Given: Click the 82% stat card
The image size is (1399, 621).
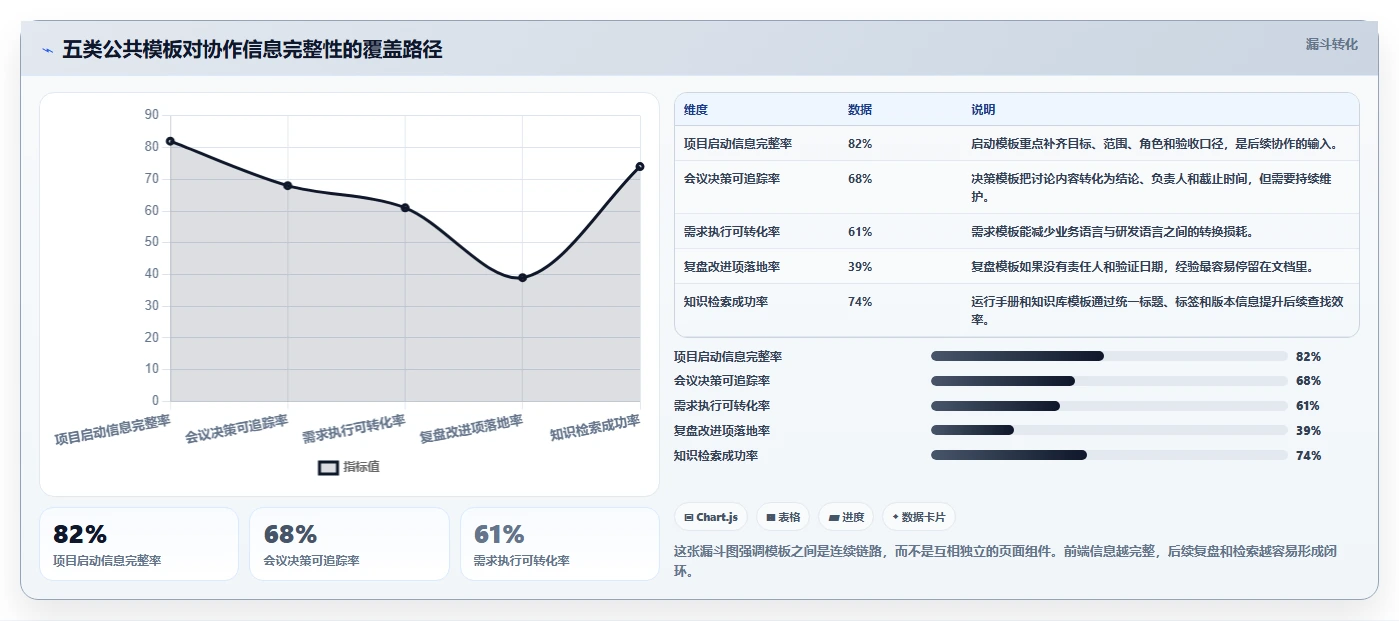Looking at the screenshot, I should [139, 544].
